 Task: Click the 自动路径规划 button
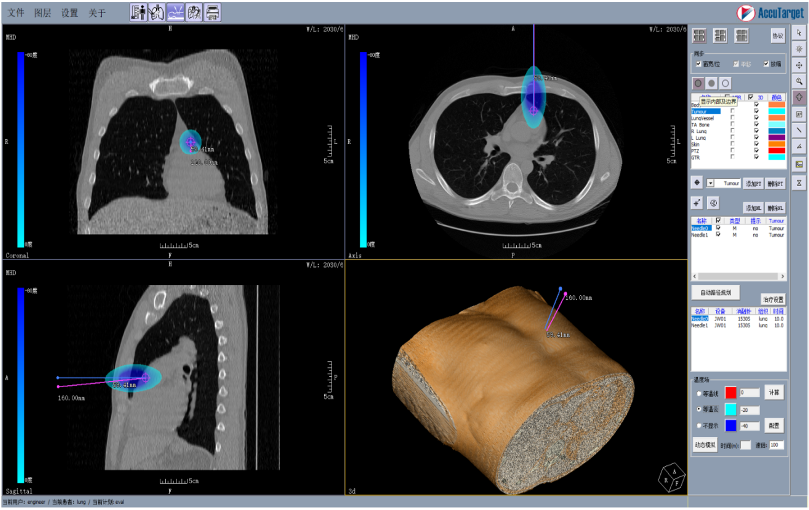click(717, 292)
